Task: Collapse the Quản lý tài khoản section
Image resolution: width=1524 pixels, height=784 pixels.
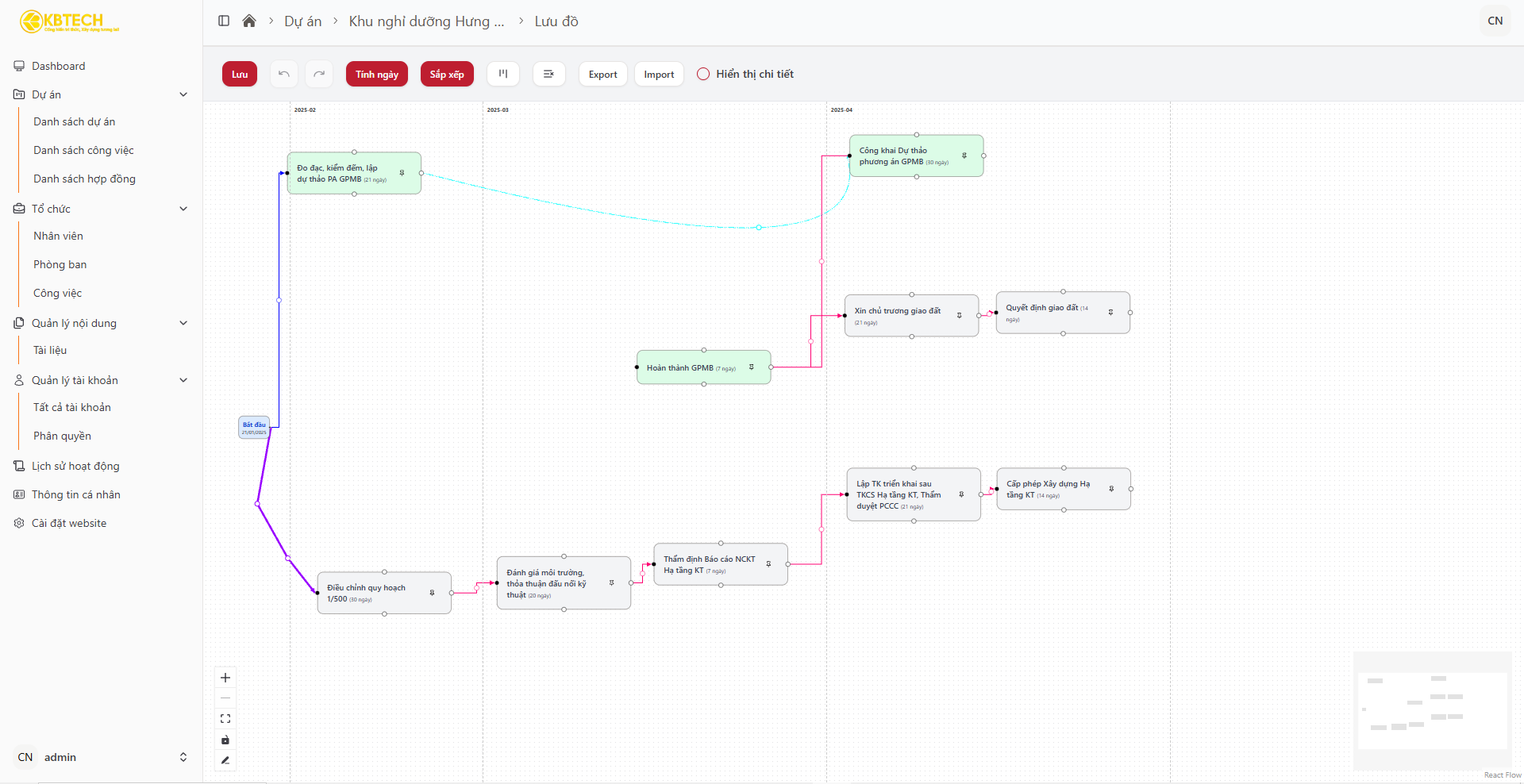Action: [x=183, y=380]
